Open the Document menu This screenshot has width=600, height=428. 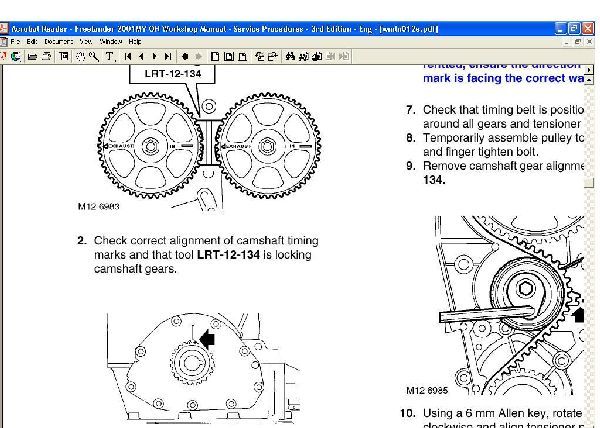click(59, 41)
